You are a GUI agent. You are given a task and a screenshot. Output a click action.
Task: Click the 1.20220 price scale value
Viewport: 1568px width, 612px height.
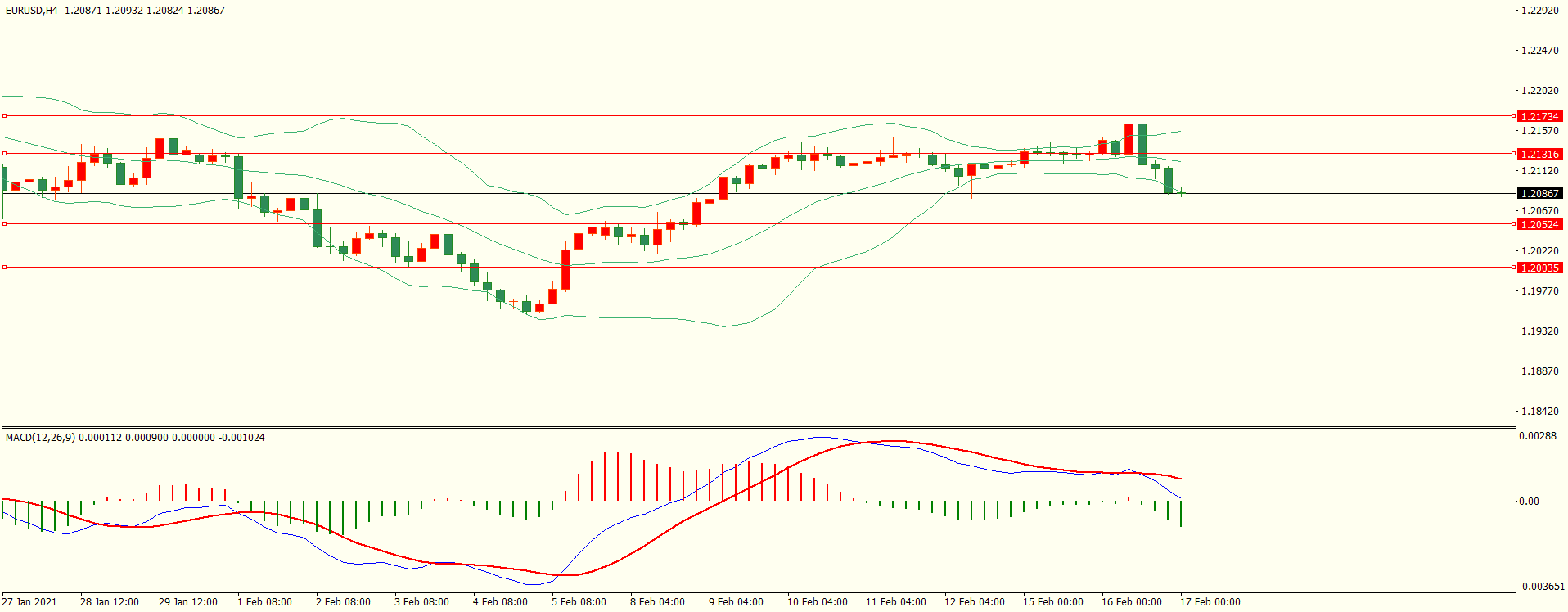click(x=1540, y=251)
